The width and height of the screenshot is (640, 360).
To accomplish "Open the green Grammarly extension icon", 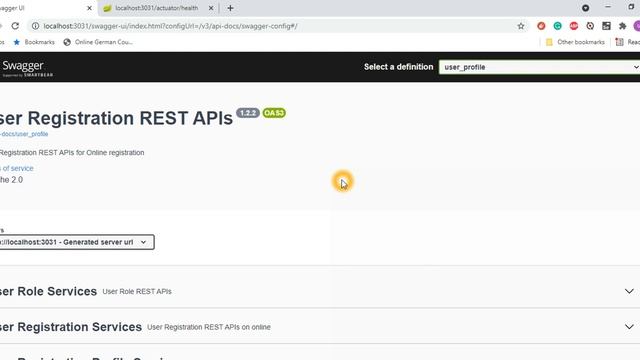I will (x=558, y=26).
